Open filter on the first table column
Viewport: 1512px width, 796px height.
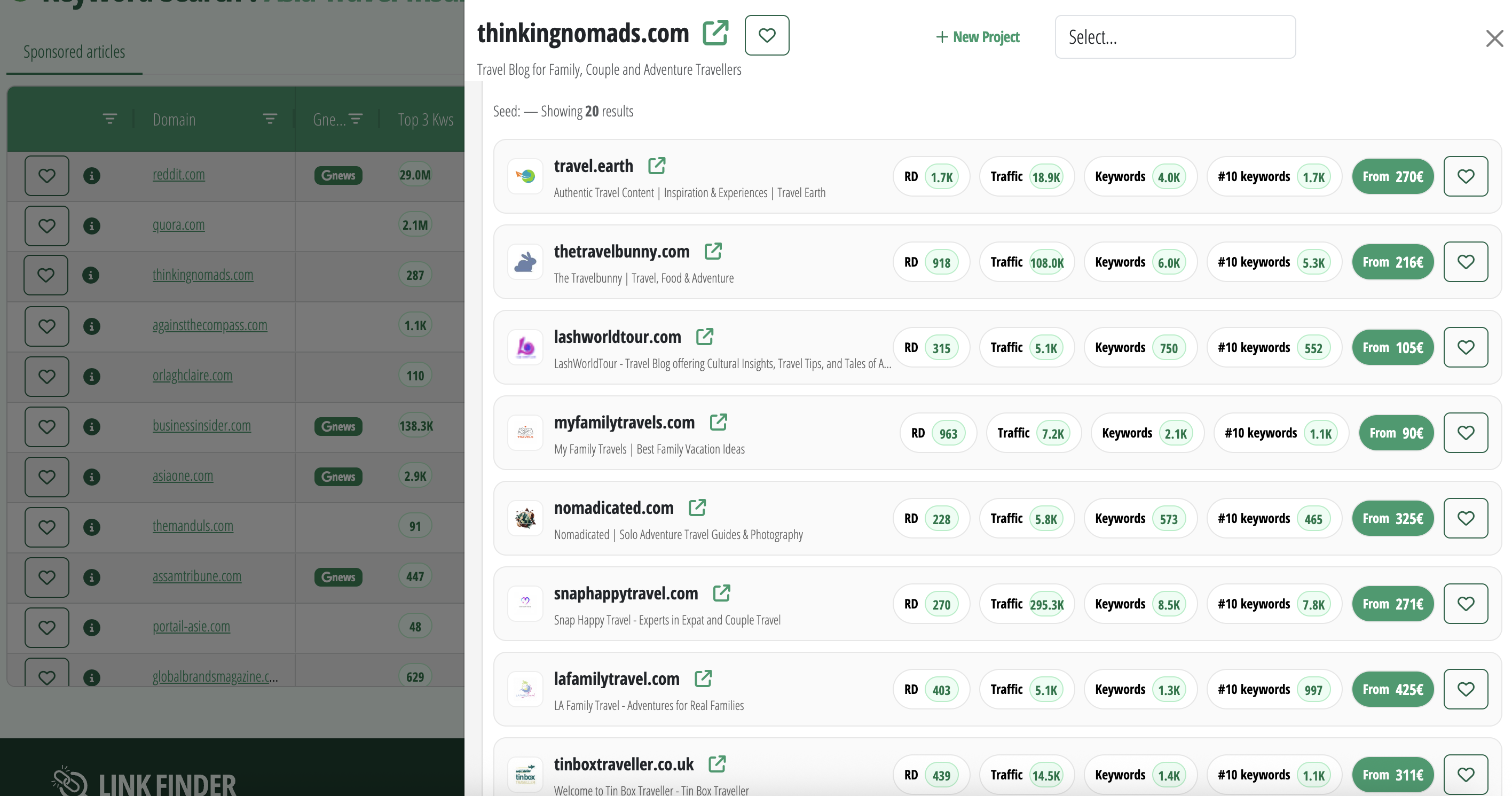coord(110,119)
